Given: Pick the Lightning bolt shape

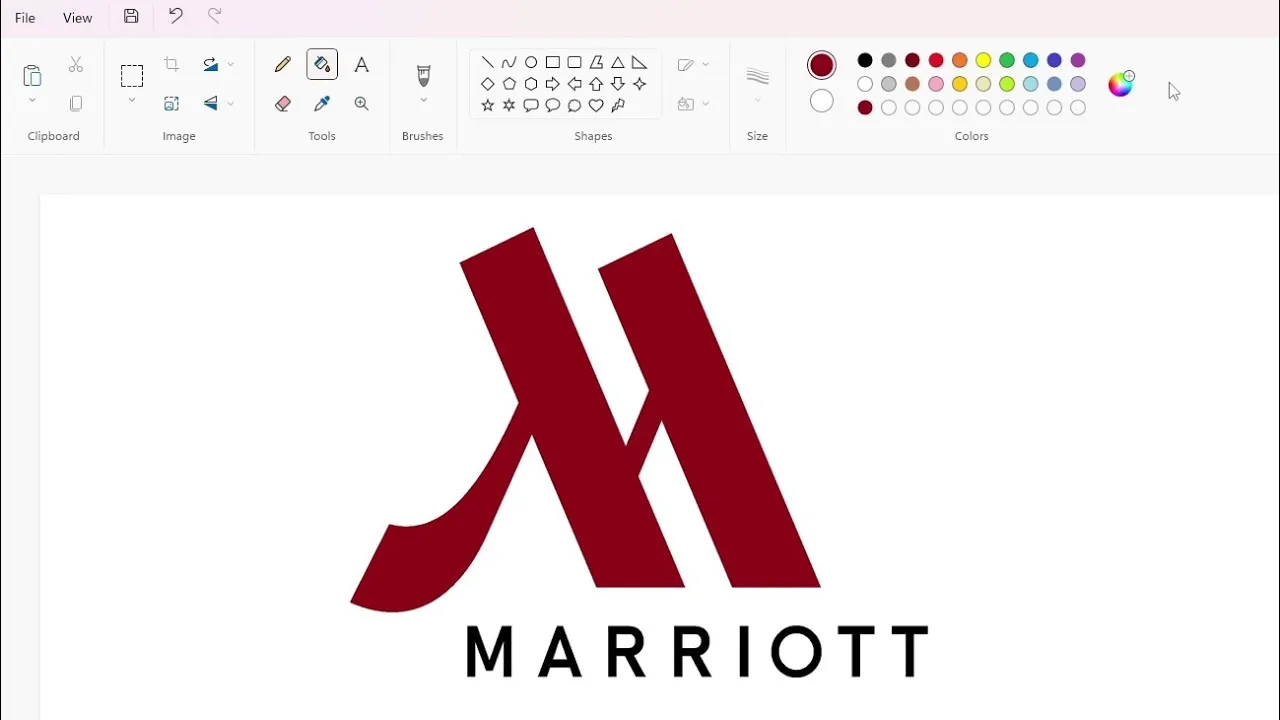Looking at the screenshot, I should tap(618, 105).
